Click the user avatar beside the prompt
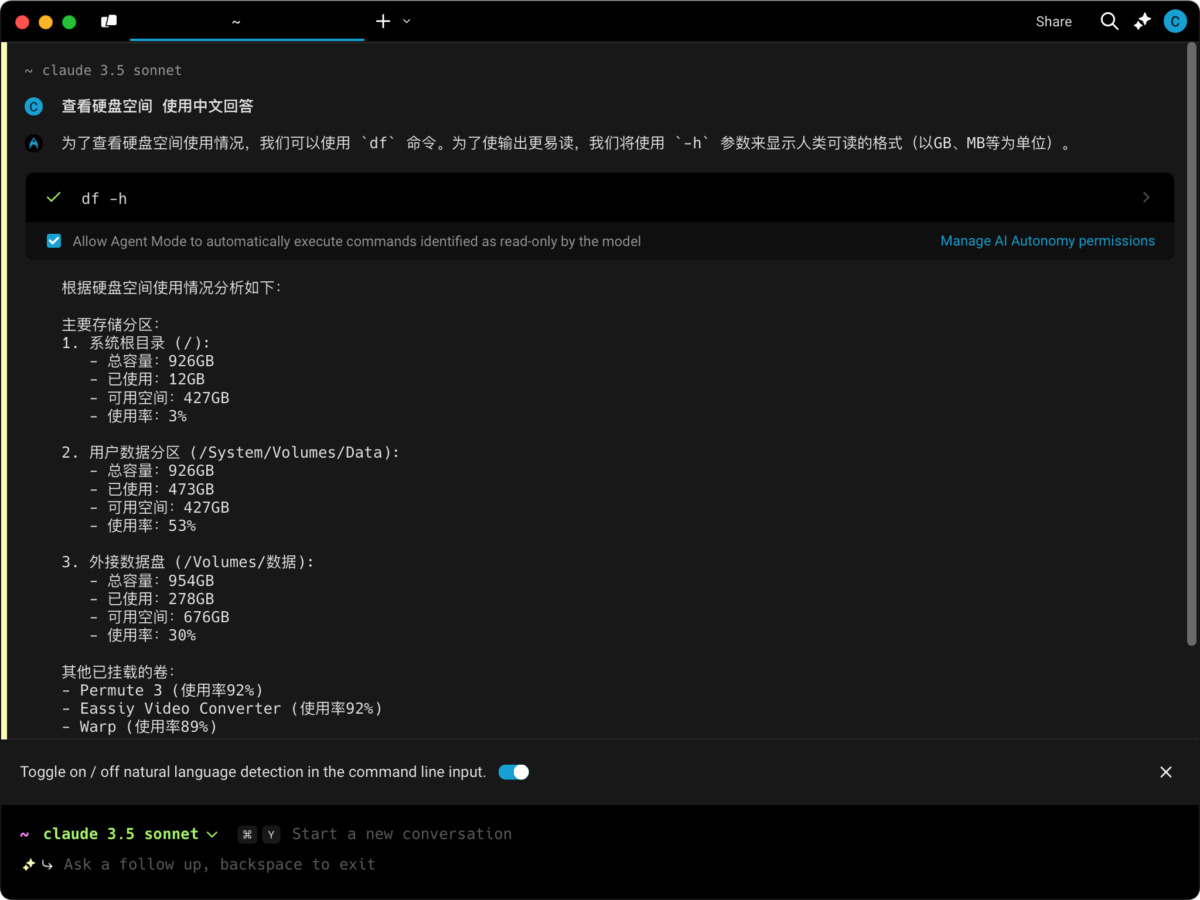 pyautogui.click(x=34, y=107)
